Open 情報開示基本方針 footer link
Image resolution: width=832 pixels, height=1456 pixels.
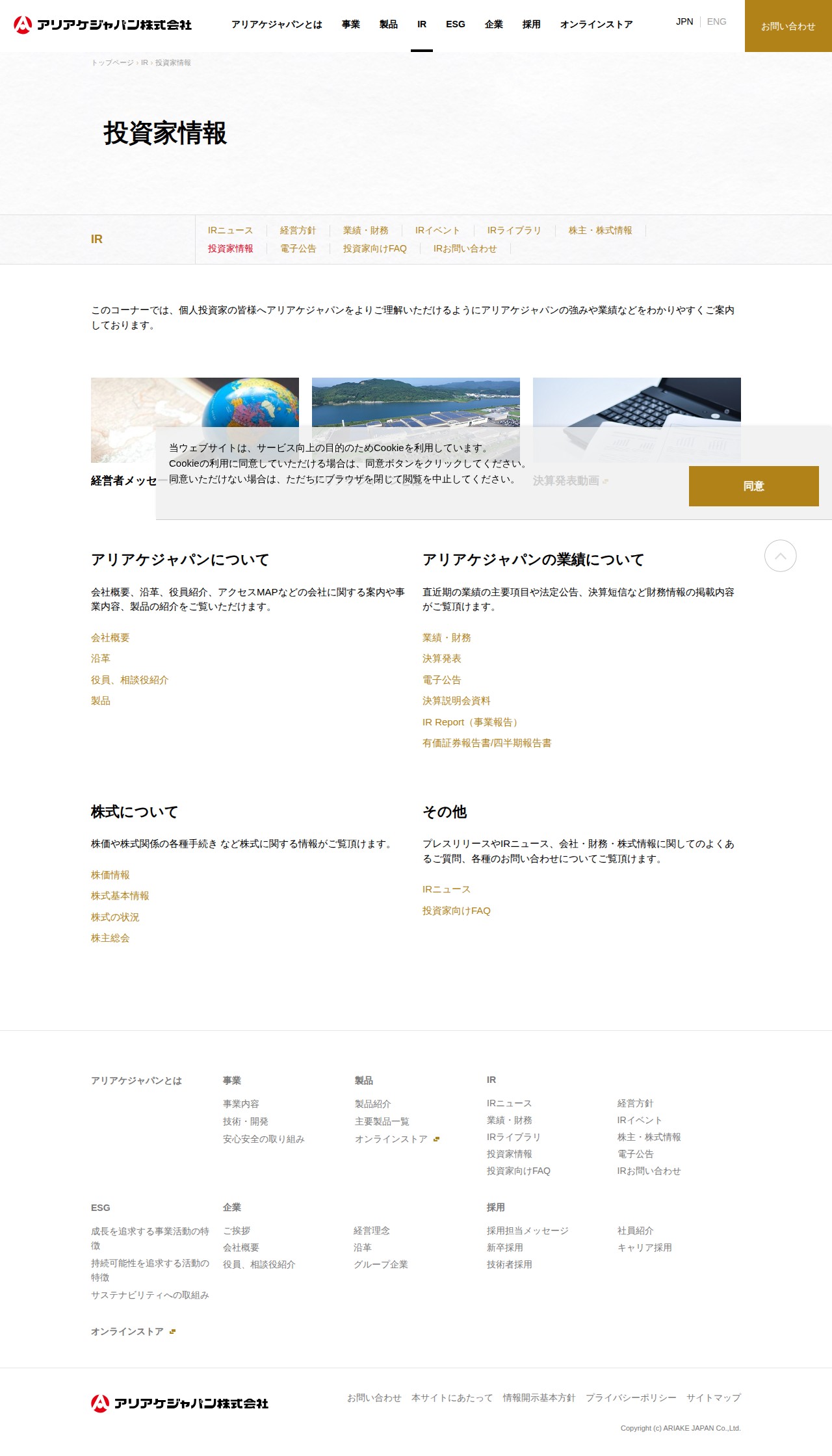coord(539,1397)
